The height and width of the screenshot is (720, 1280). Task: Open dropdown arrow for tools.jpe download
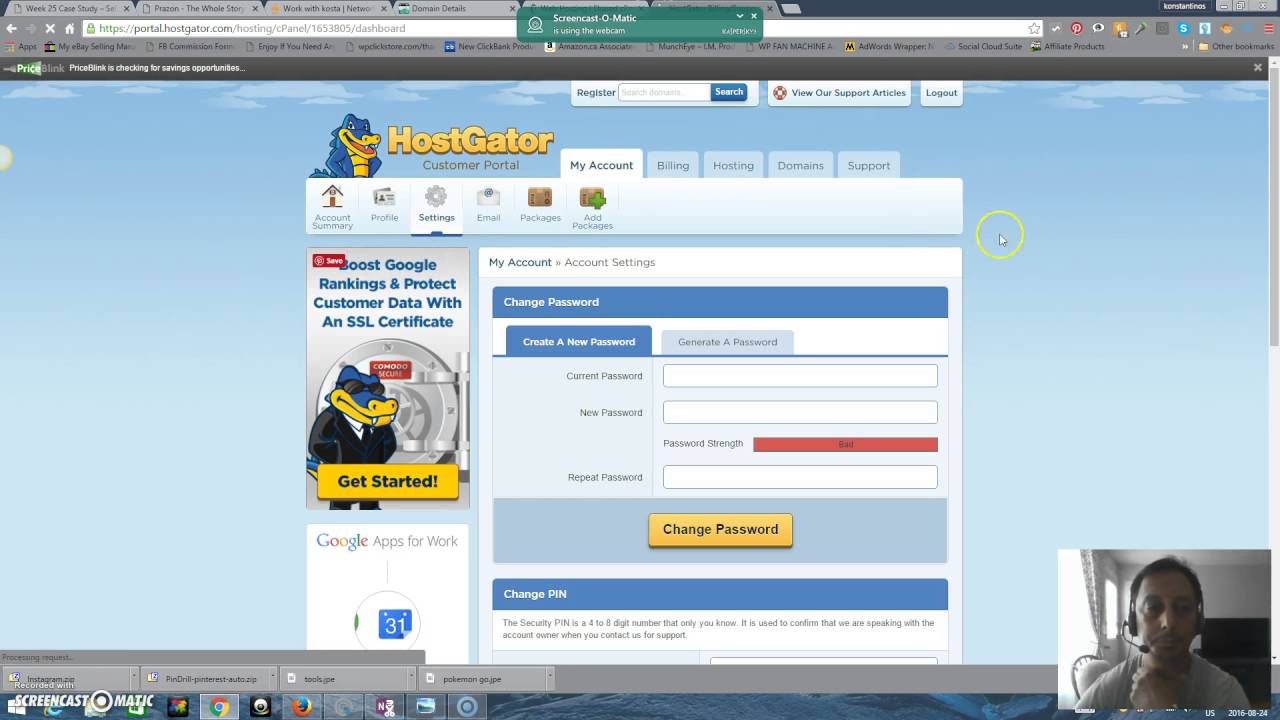click(x=410, y=679)
